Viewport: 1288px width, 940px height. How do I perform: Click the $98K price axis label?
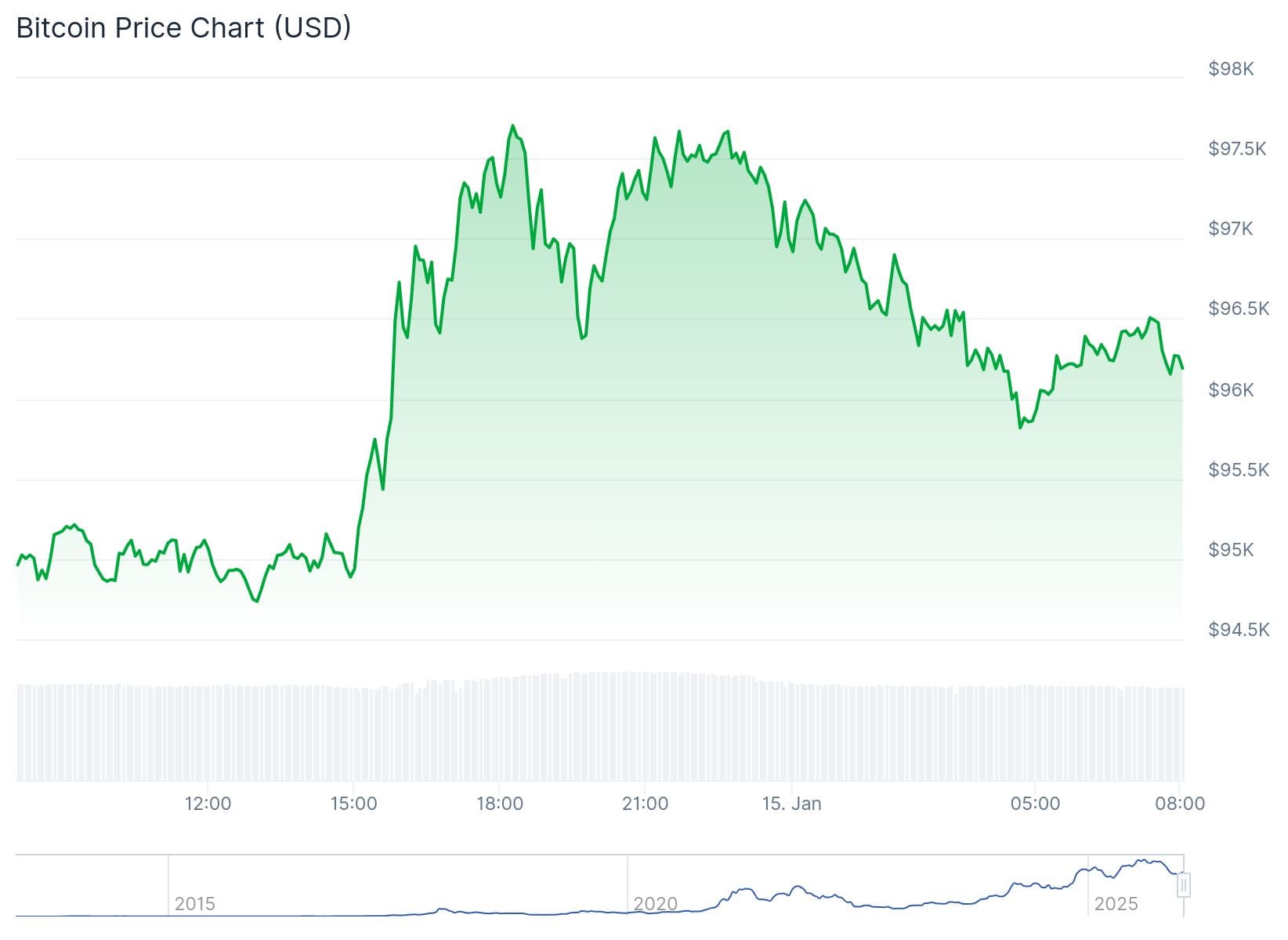pyautogui.click(x=1231, y=69)
